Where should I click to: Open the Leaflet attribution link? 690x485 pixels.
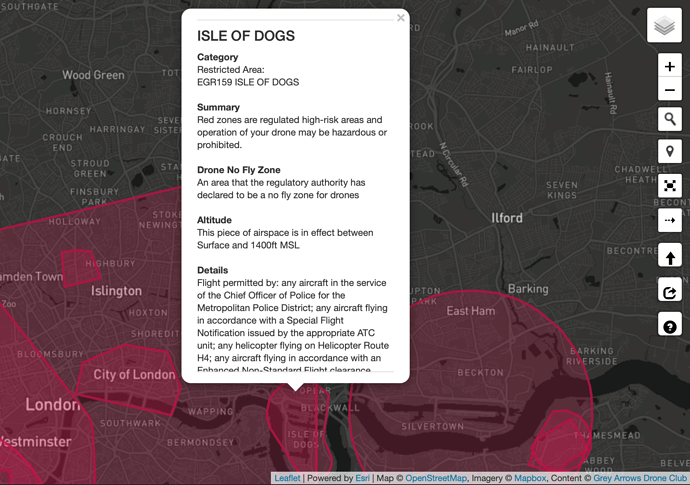[288, 478]
